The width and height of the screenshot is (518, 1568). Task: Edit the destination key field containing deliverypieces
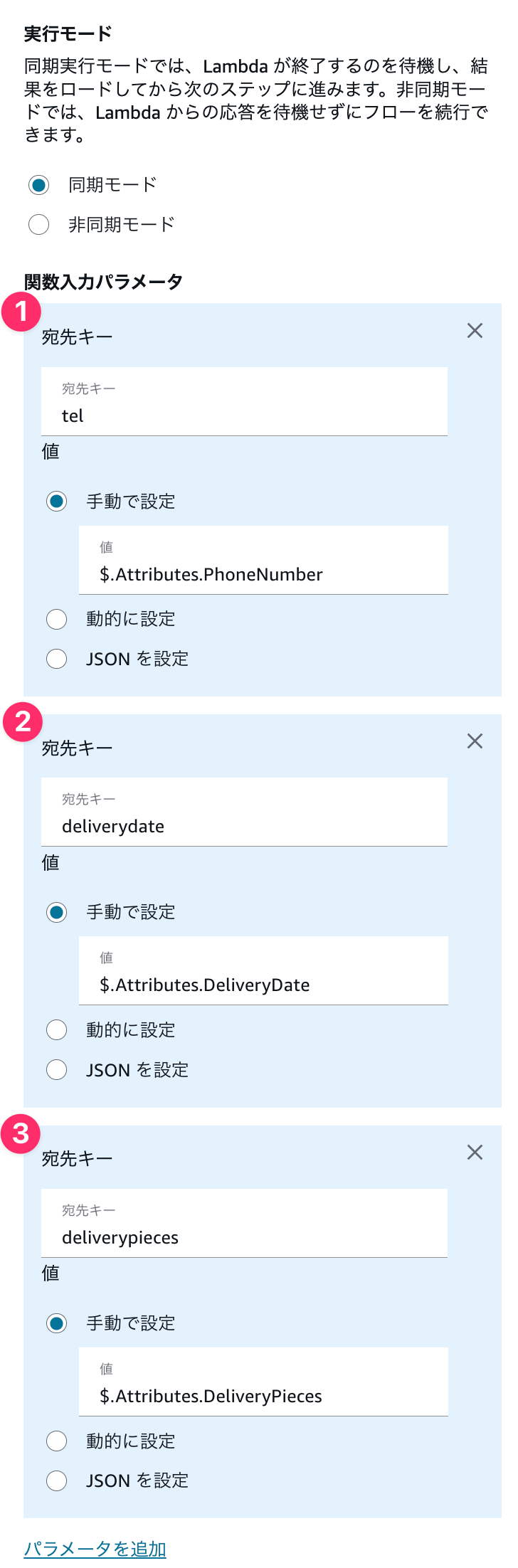(244, 1223)
